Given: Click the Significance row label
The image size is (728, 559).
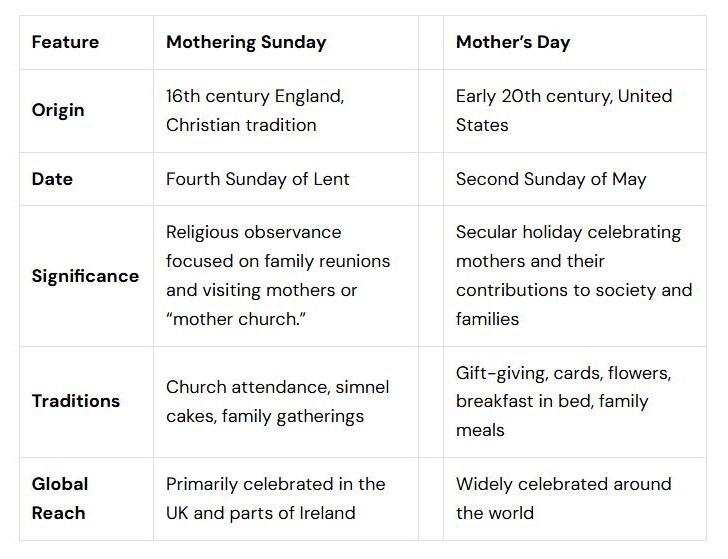Looking at the screenshot, I should pos(86,276).
